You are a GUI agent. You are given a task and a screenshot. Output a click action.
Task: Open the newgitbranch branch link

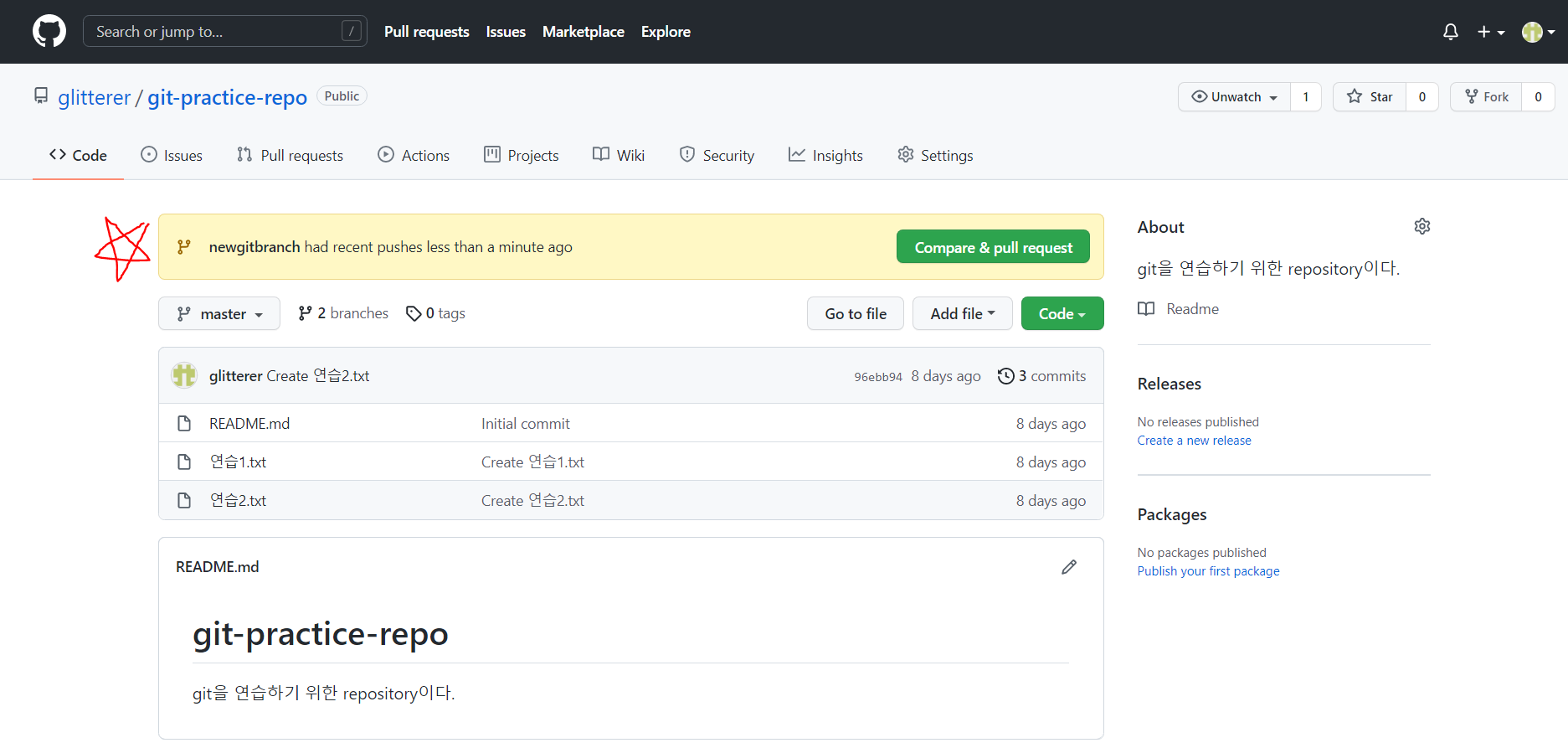coord(254,247)
